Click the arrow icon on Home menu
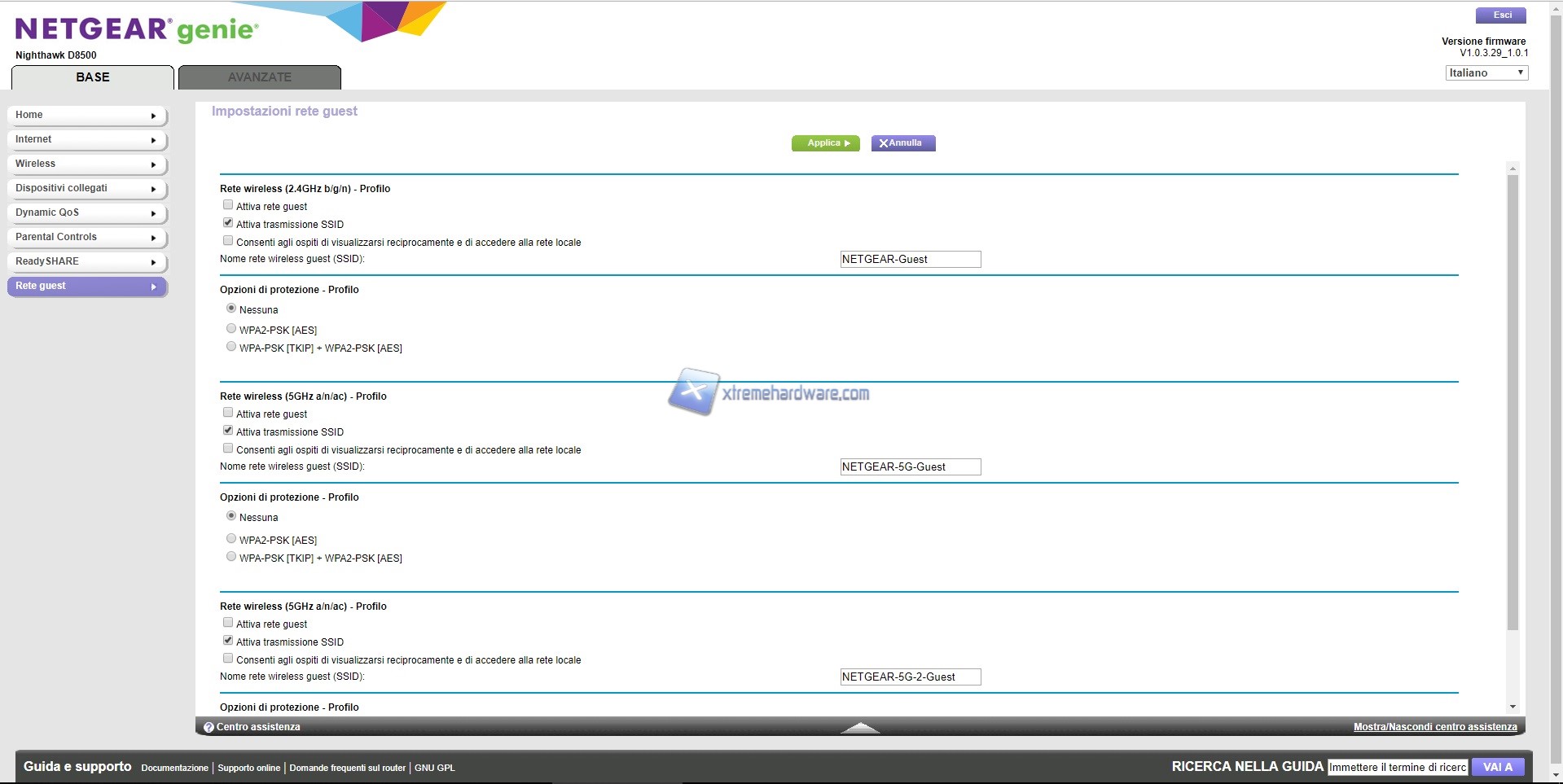1563x784 pixels. 153,116
